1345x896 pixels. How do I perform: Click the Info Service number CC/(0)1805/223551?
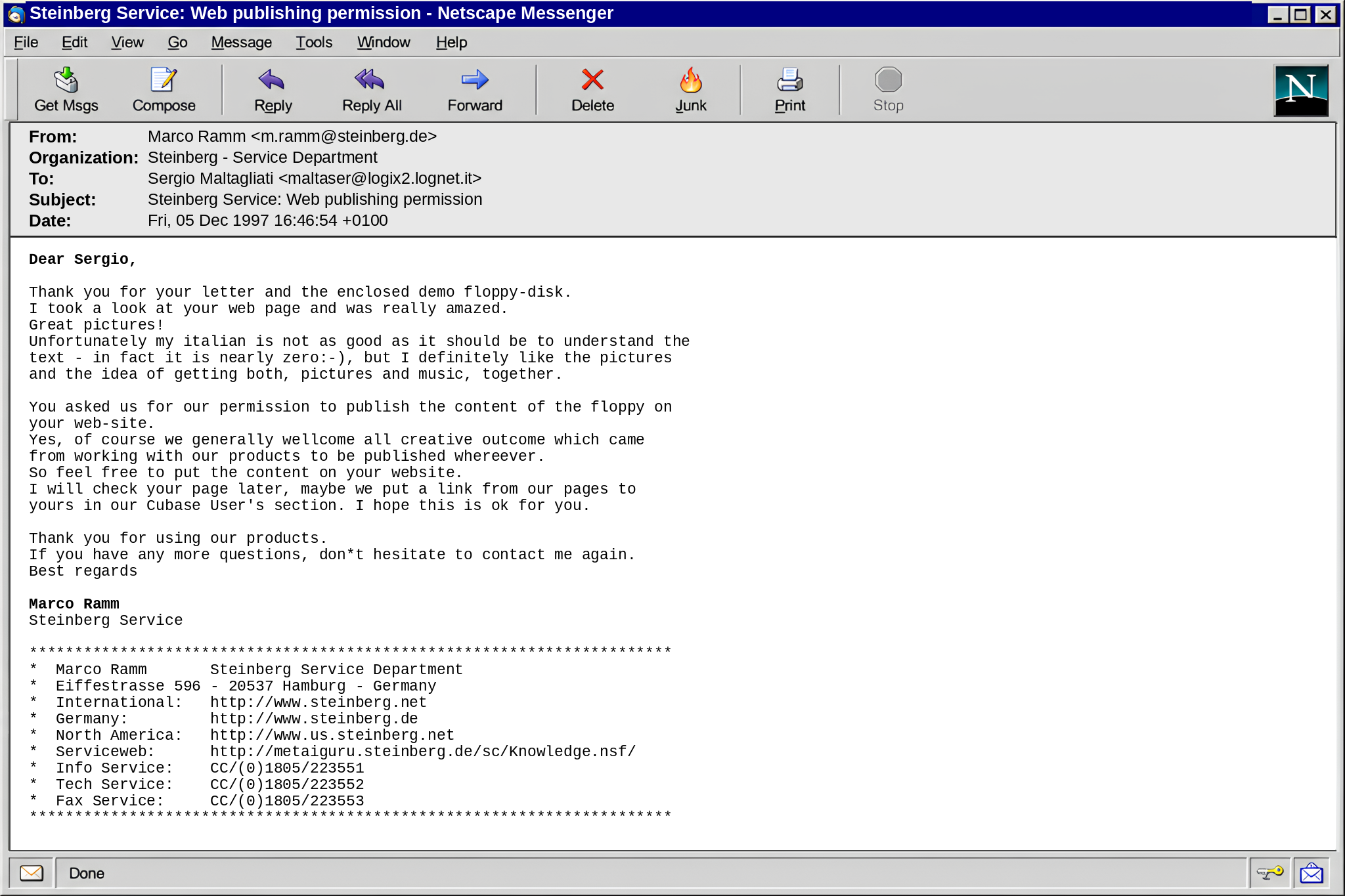(287, 768)
